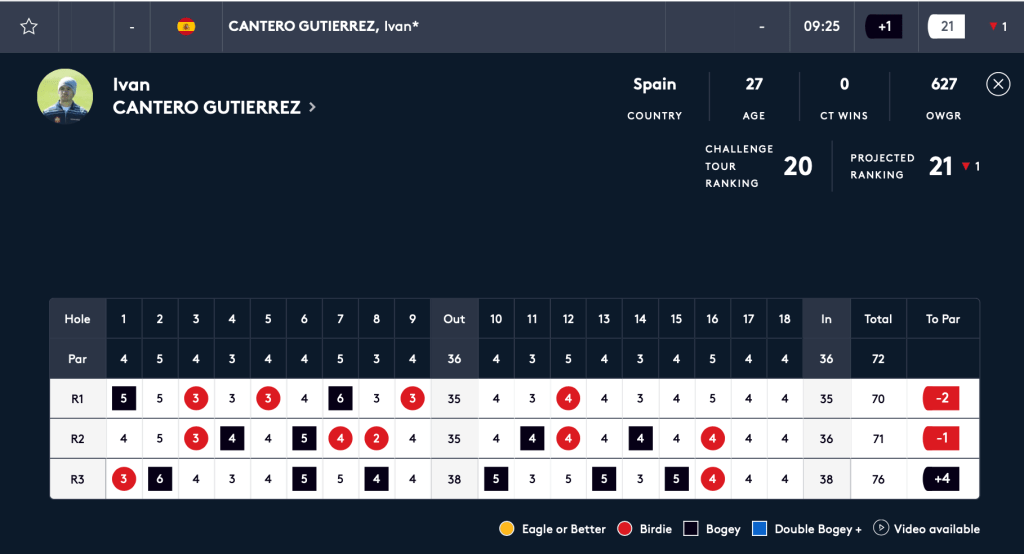Click the red ranking down arrow in top row

coord(991,27)
